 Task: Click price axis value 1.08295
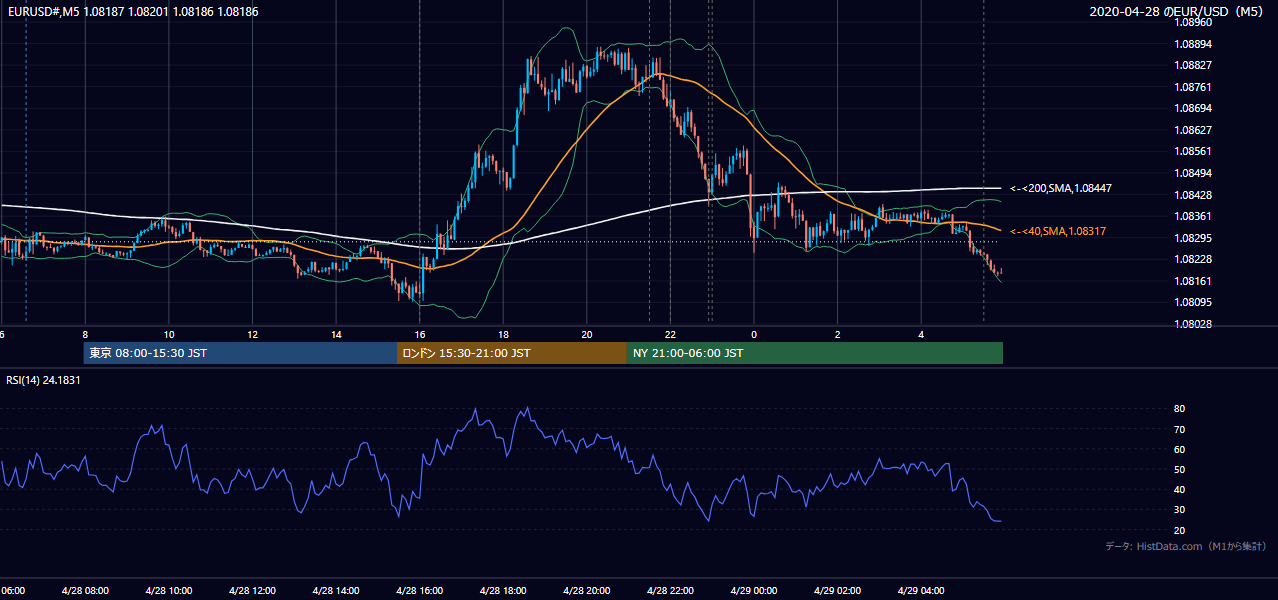click(1193, 237)
